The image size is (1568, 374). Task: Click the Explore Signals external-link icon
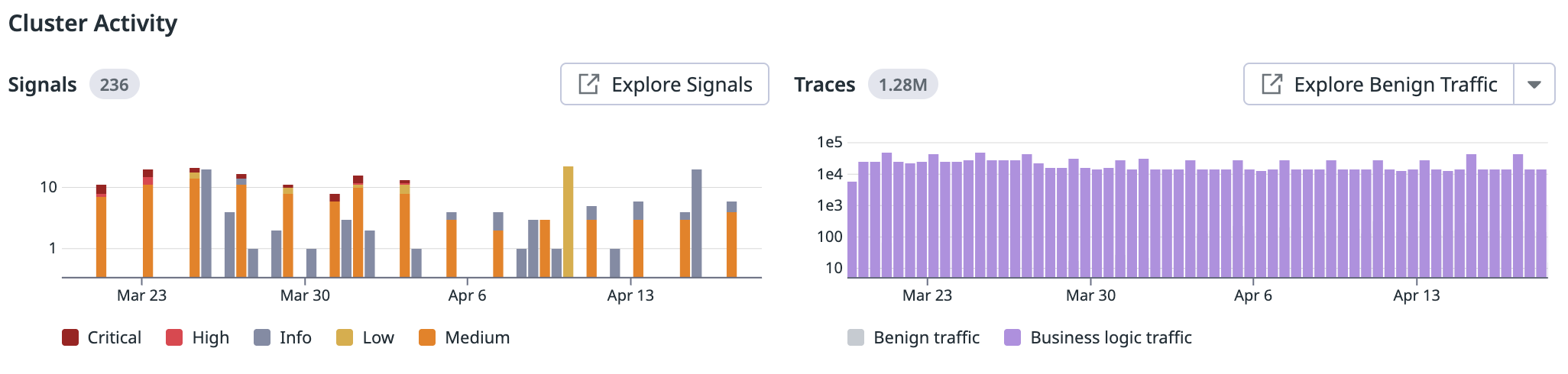(588, 84)
